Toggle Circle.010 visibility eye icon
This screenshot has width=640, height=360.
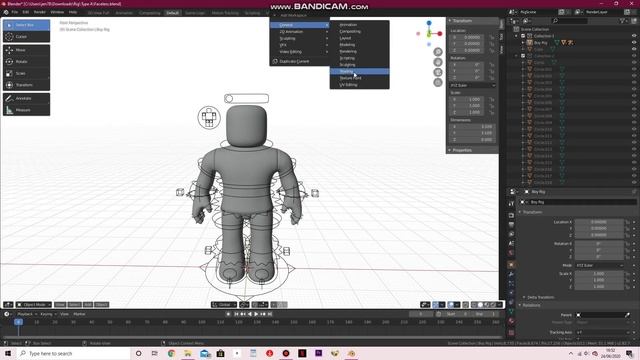[634, 129]
